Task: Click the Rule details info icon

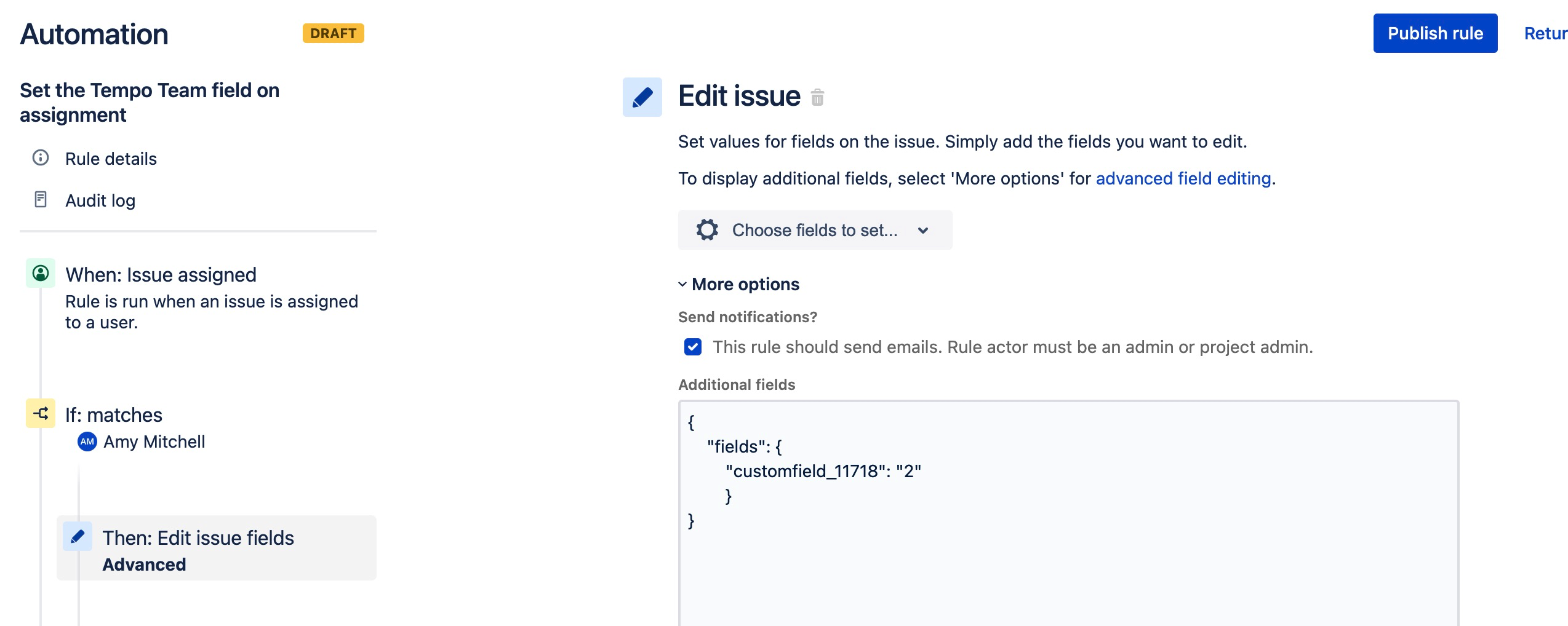Action: 41,158
